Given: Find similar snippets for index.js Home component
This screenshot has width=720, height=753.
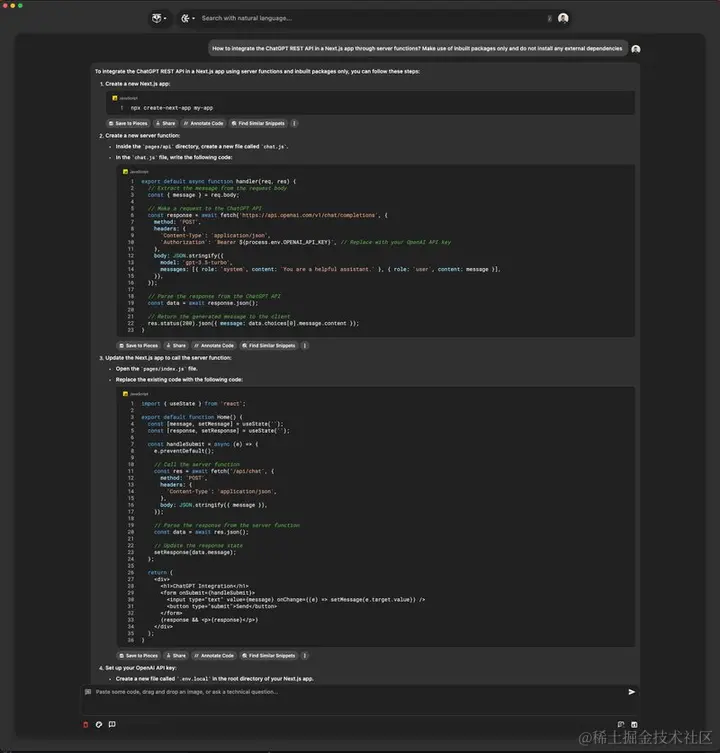Looking at the screenshot, I should [x=268, y=656].
